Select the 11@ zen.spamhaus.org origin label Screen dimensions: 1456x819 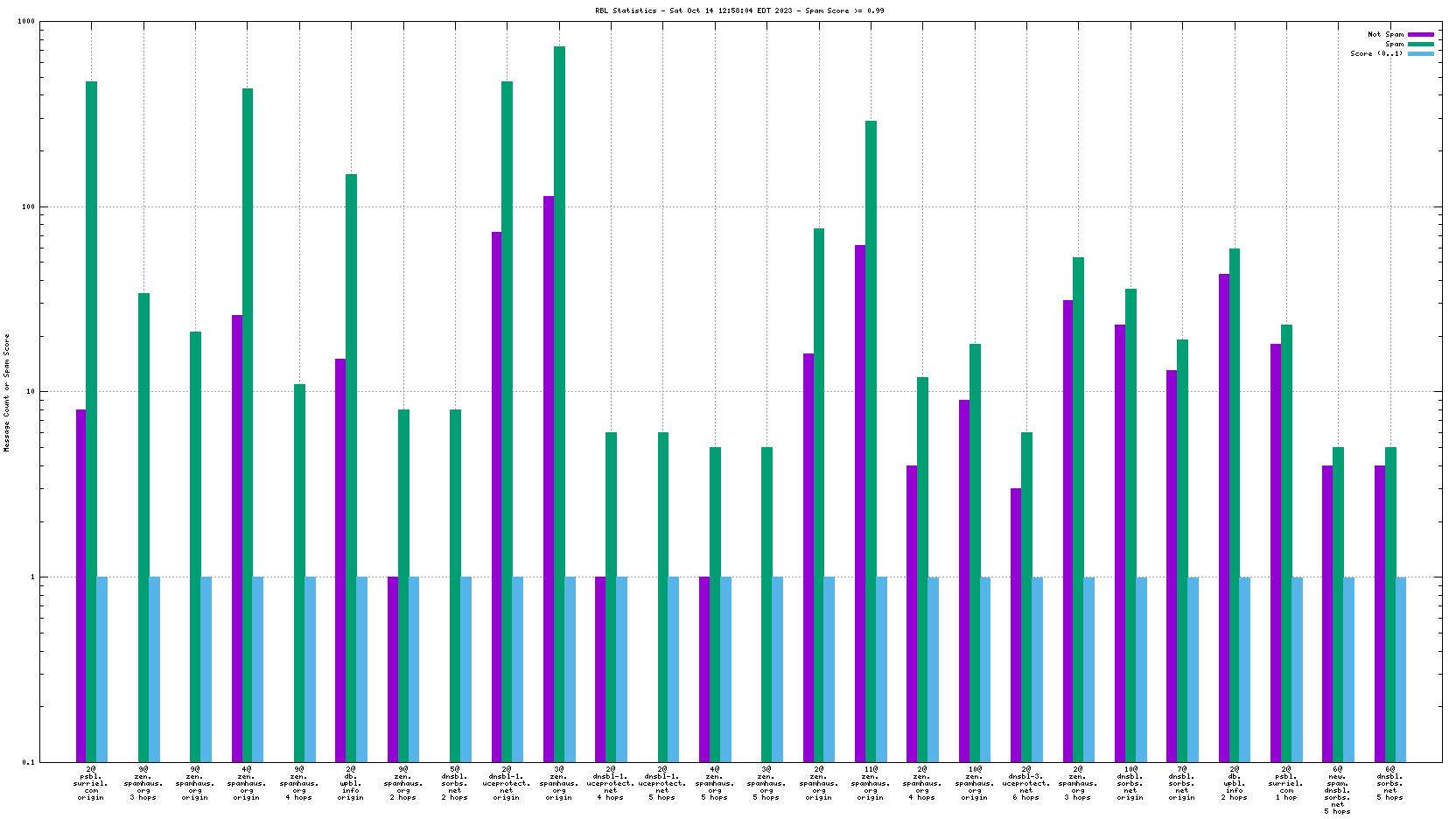click(871, 784)
